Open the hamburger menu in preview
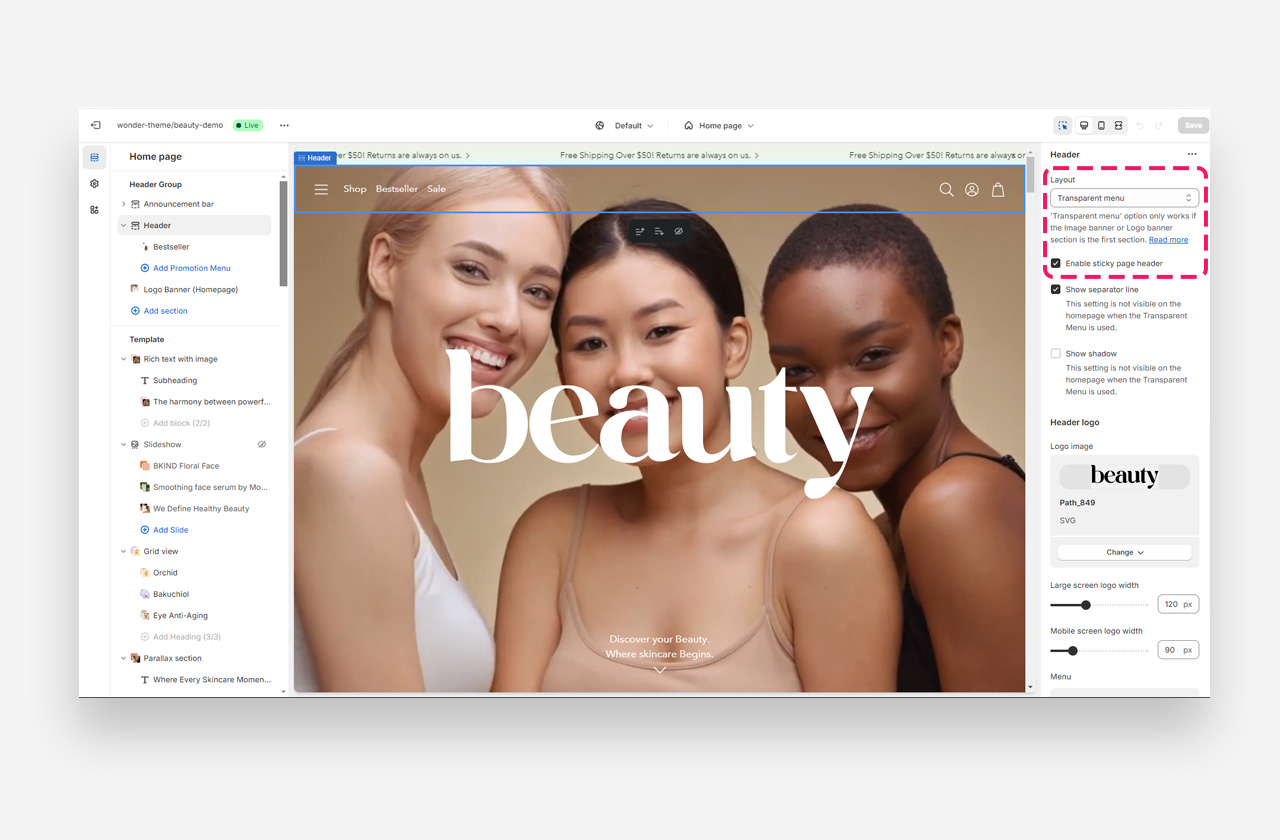This screenshot has height=840, width=1280. tap(321, 189)
